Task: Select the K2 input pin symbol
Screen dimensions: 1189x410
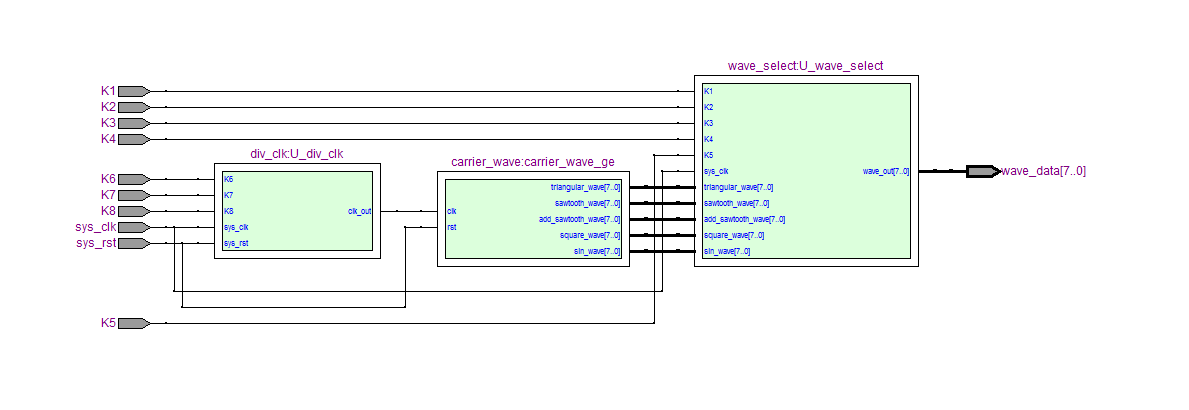Action: pos(133,107)
